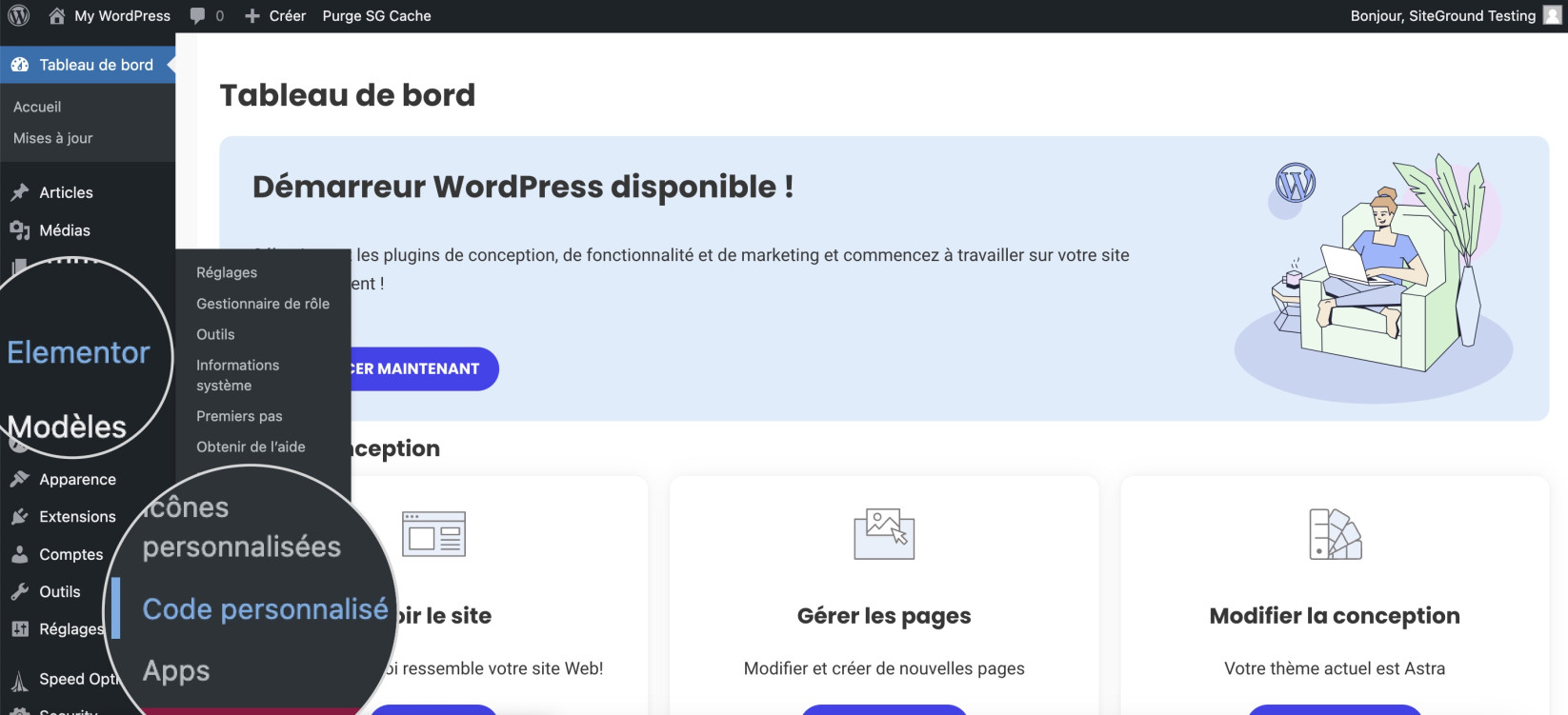Click the Modifier la conception card heading
The height and width of the screenshot is (715, 1568).
click(x=1335, y=616)
